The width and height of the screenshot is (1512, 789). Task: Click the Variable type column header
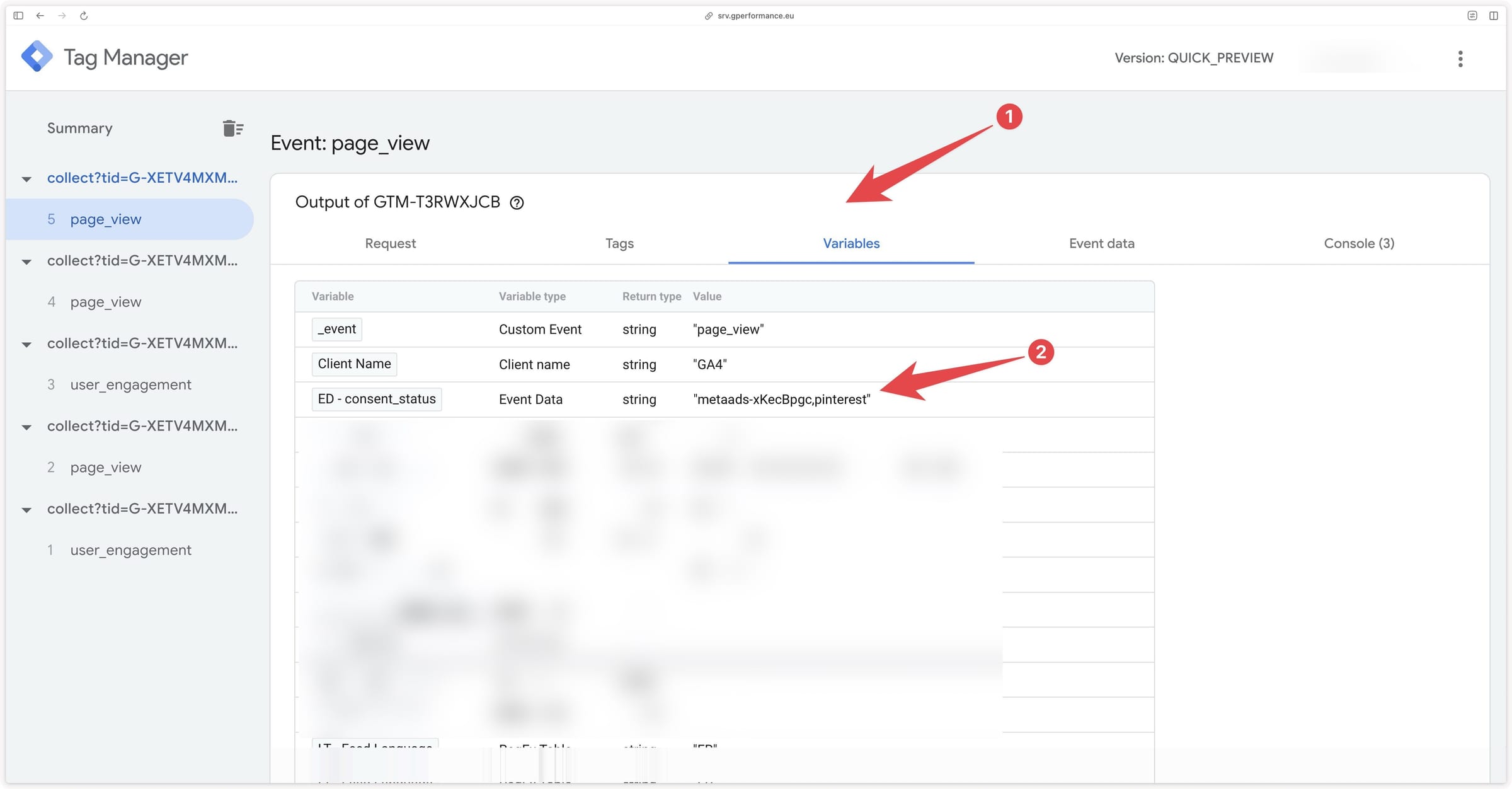tap(532, 296)
